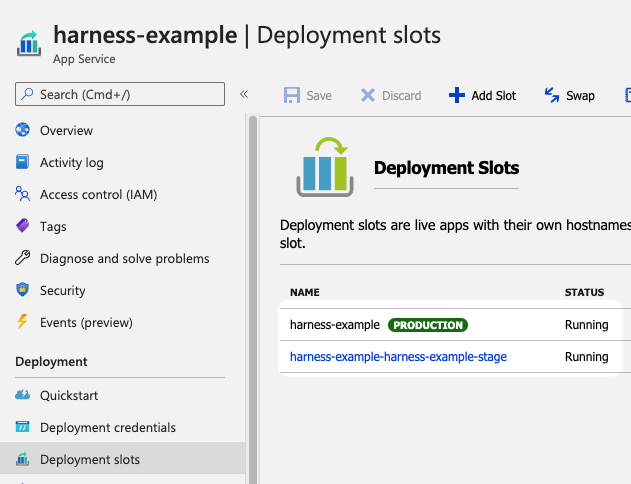Click the green PRODUCTION badge
This screenshot has width=631, height=484.
pos(428,325)
